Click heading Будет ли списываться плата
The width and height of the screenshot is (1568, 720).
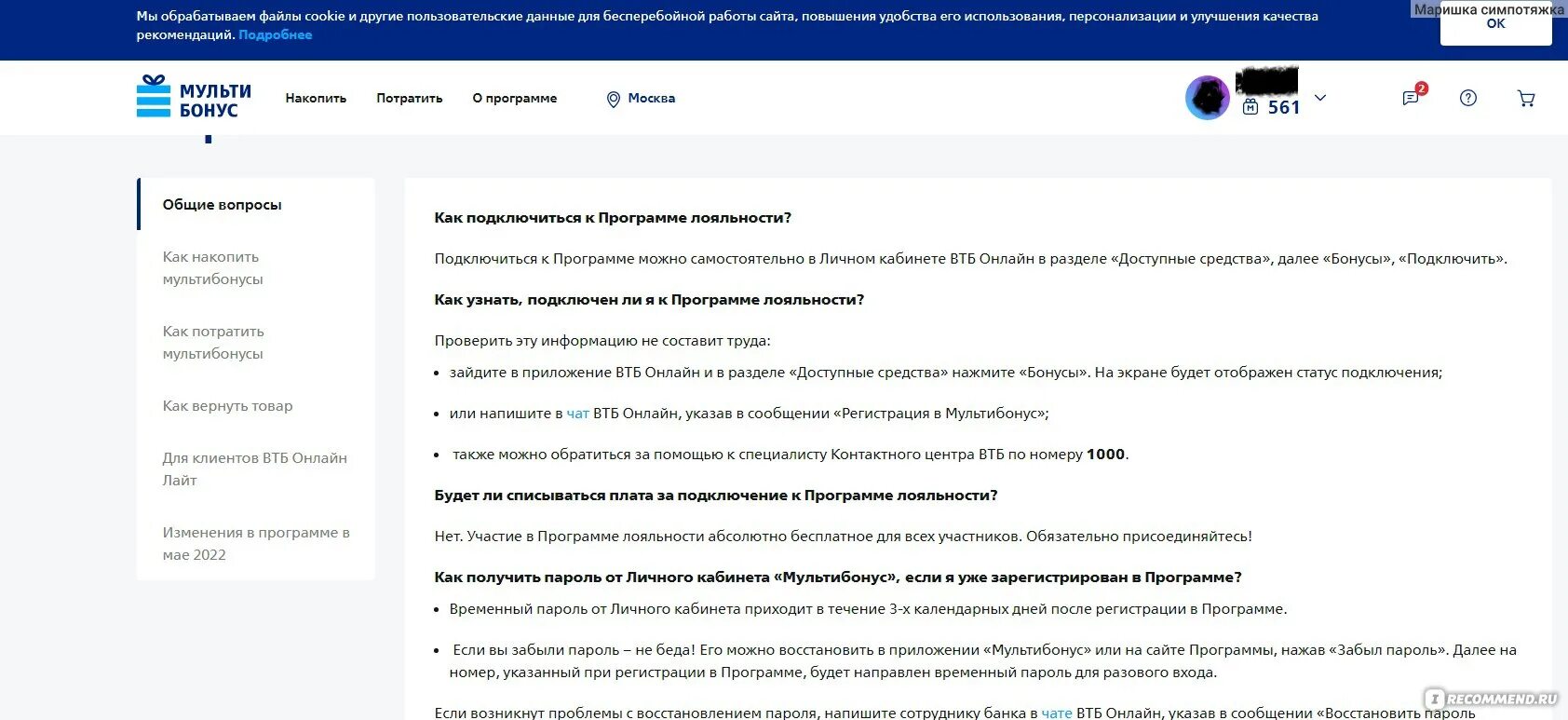tap(716, 495)
